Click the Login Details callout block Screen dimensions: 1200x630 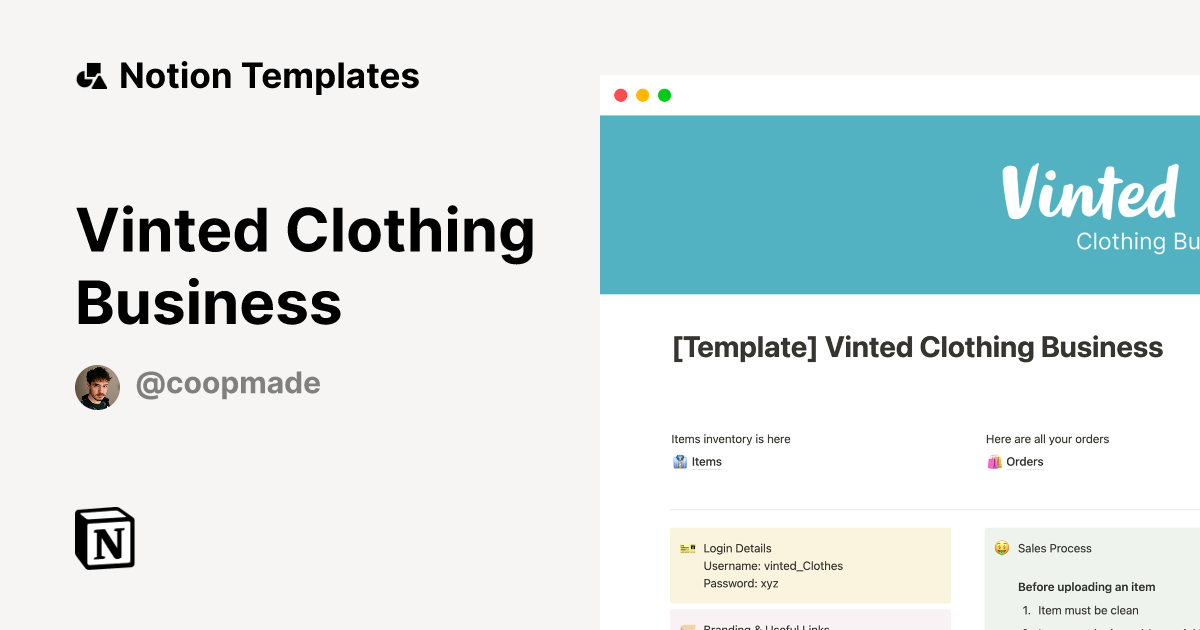coord(810,565)
